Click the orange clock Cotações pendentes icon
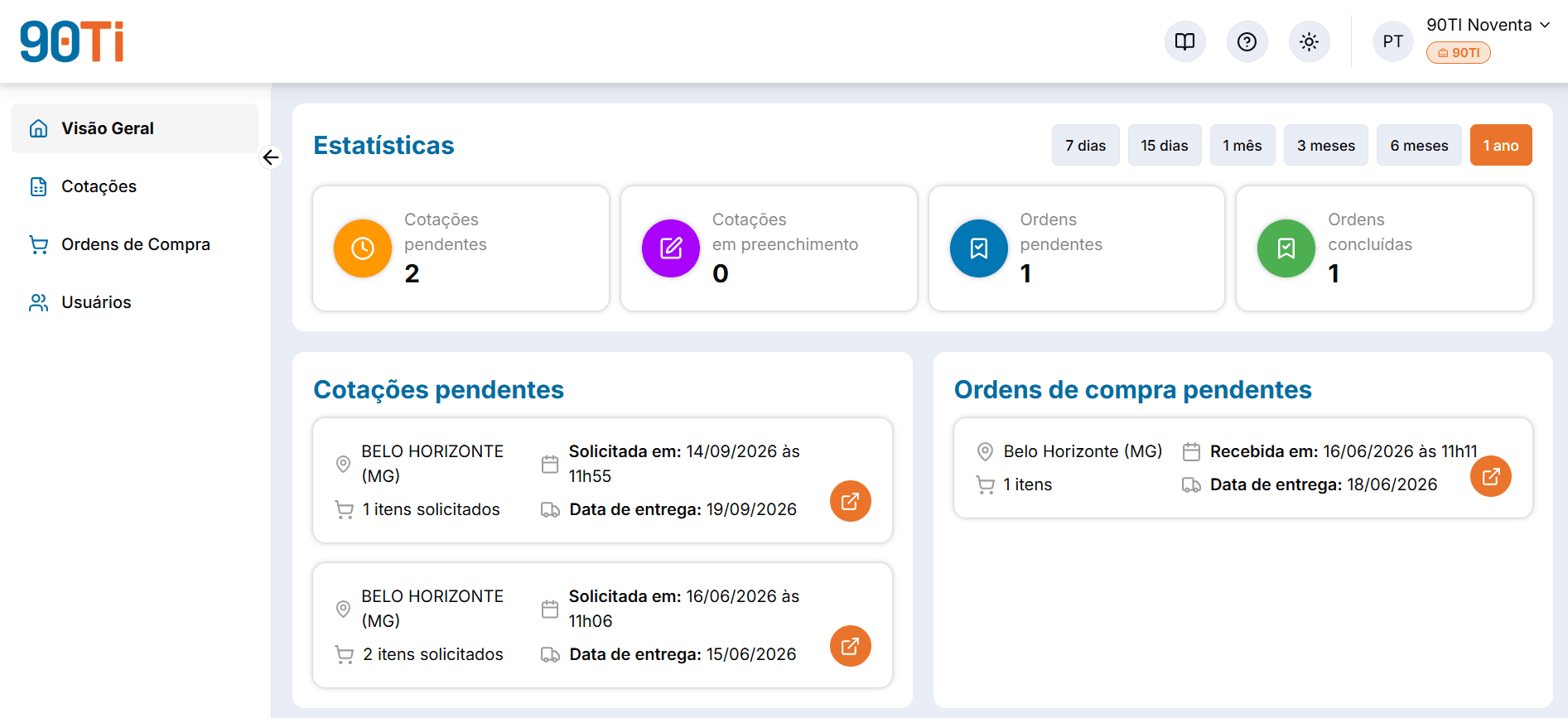The width and height of the screenshot is (1568, 718). tap(363, 248)
